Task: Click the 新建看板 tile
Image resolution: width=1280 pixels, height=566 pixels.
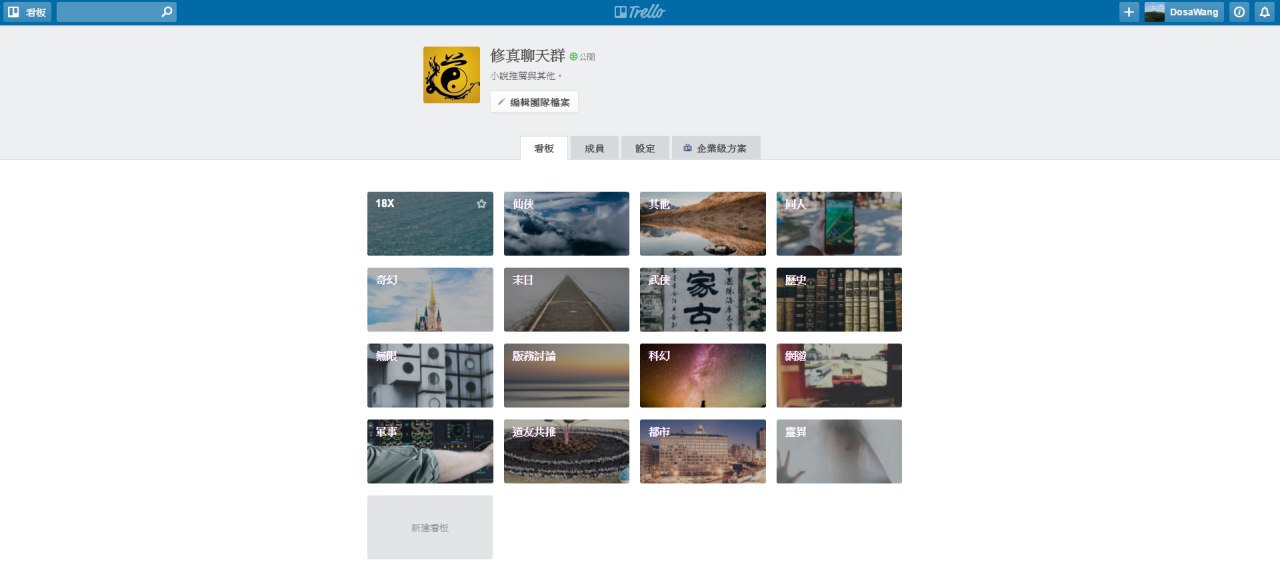Action: tap(430, 527)
